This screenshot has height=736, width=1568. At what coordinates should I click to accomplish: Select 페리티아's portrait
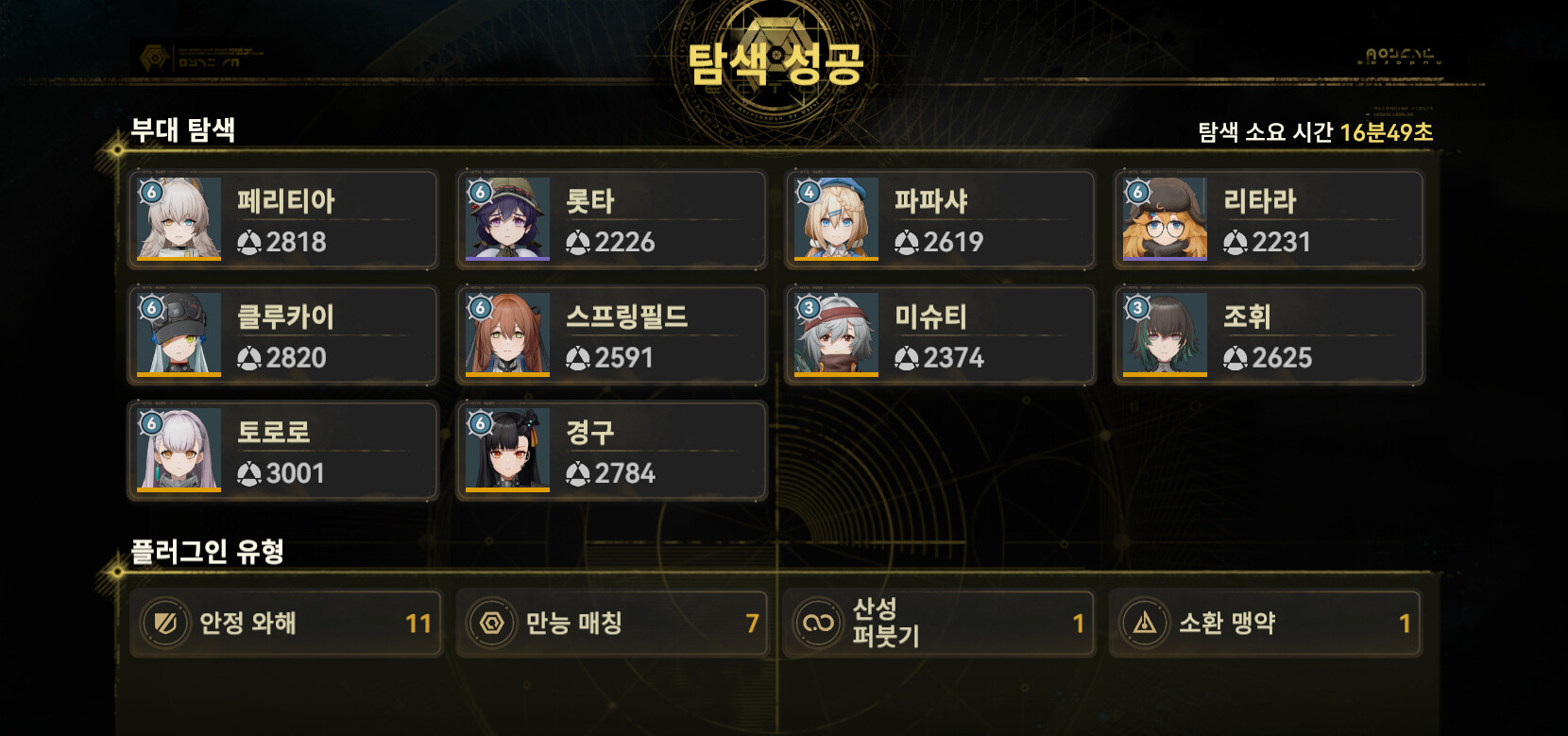click(179, 219)
